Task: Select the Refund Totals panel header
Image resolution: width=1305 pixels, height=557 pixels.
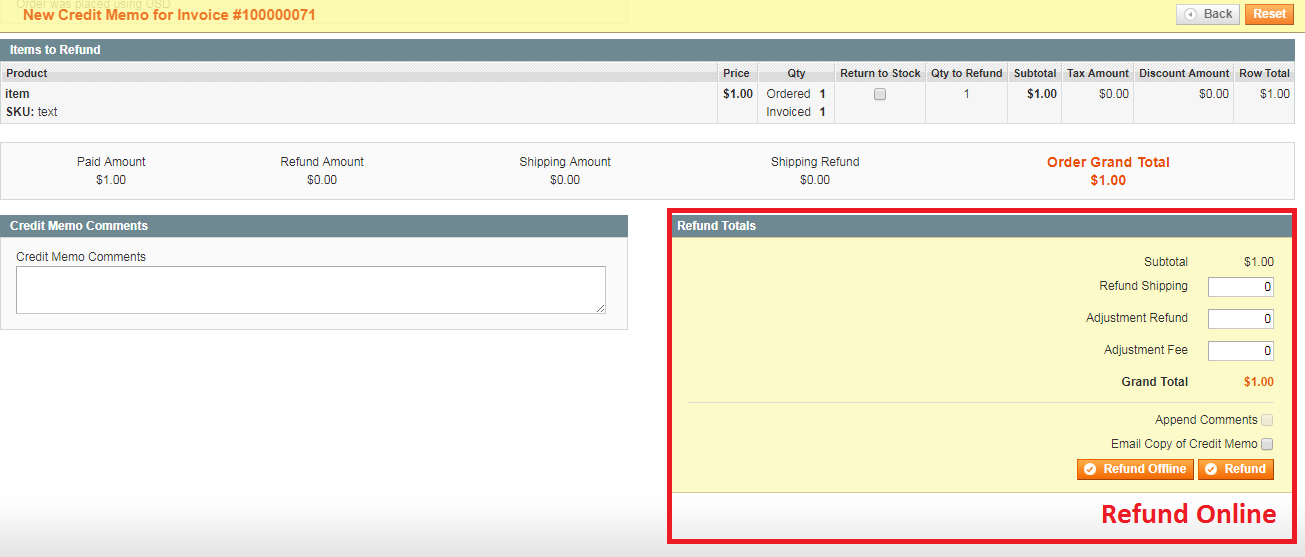Action: click(x=716, y=226)
